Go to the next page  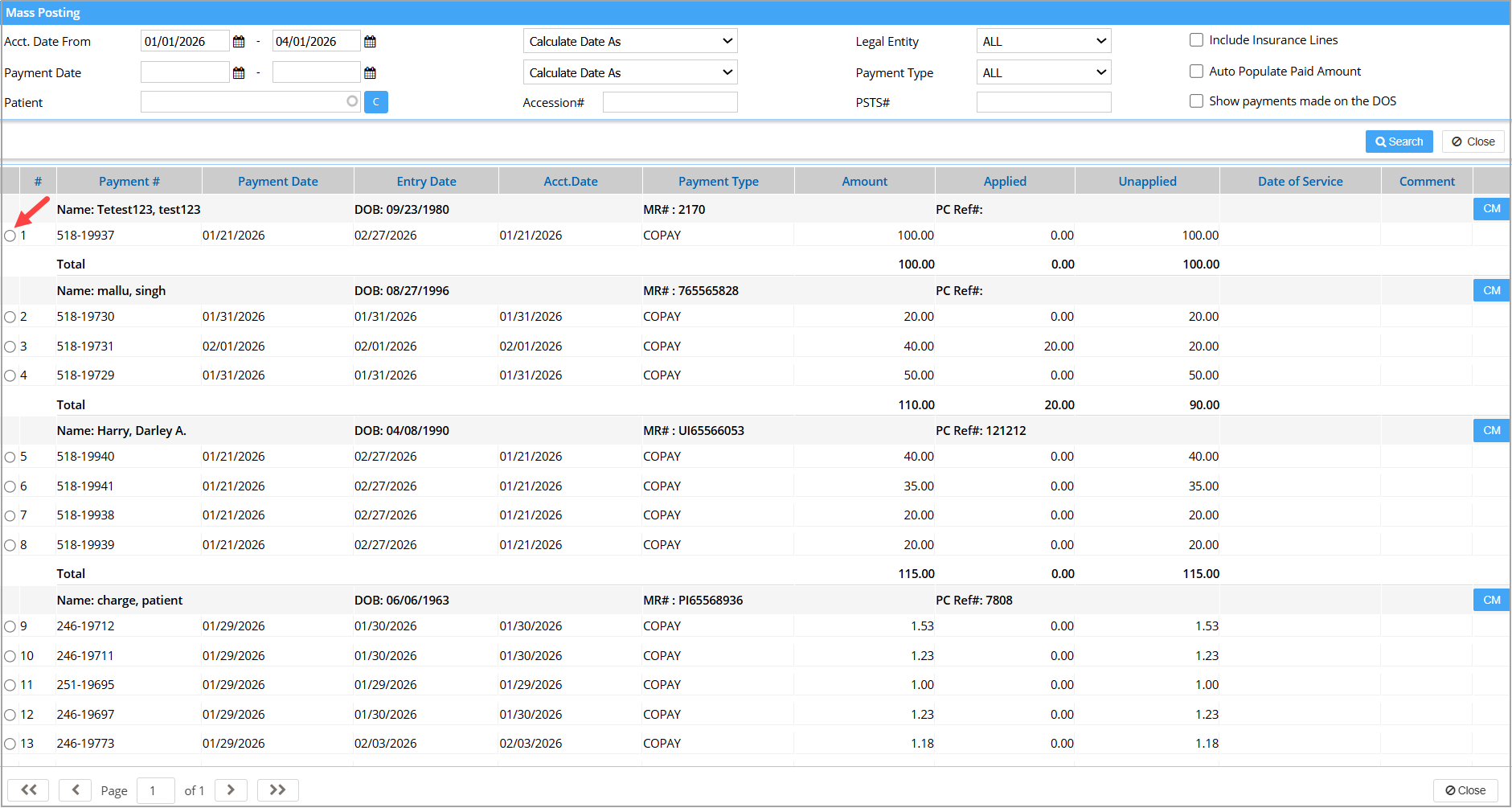pyautogui.click(x=231, y=790)
